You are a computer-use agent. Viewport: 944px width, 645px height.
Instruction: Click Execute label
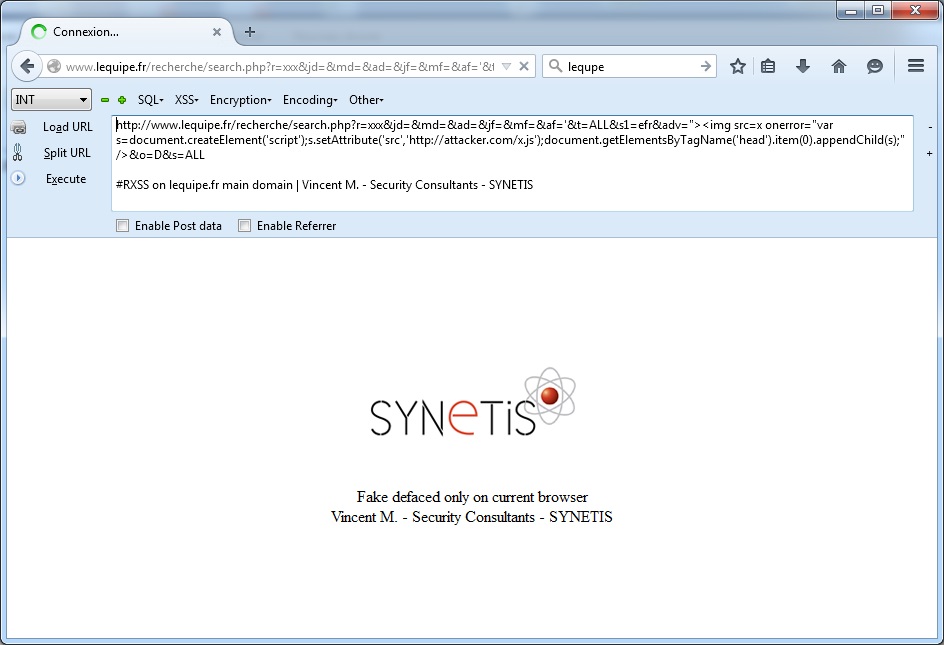click(66, 179)
